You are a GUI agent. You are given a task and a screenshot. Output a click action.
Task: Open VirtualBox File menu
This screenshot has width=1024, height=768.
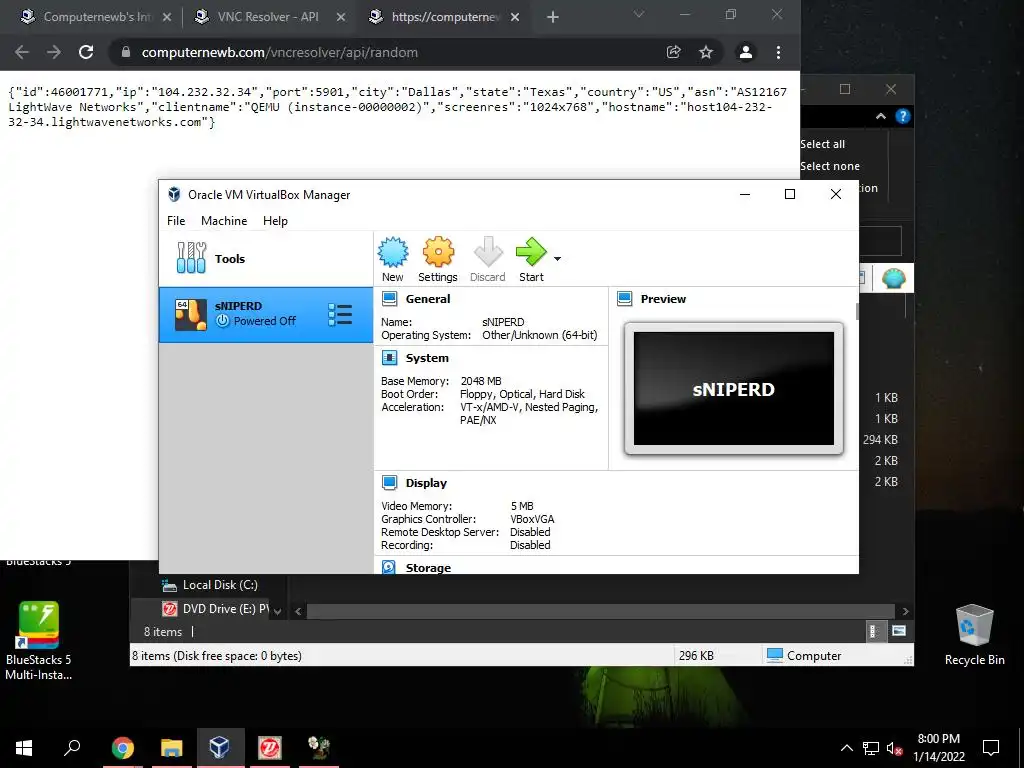(176, 221)
